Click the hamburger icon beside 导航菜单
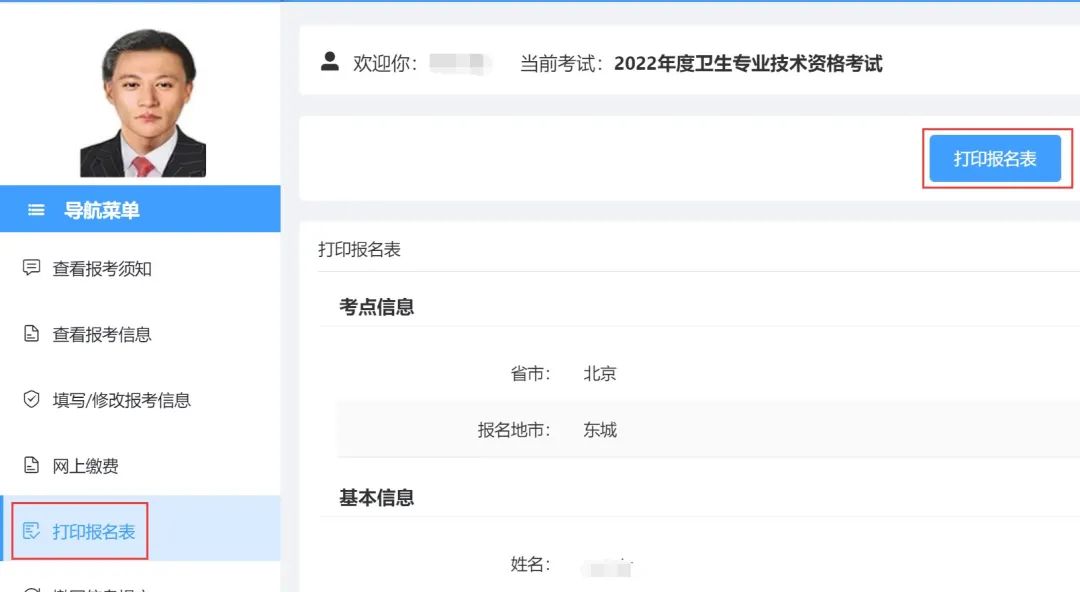Image resolution: width=1080 pixels, height=592 pixels. (x=36, y=210)
